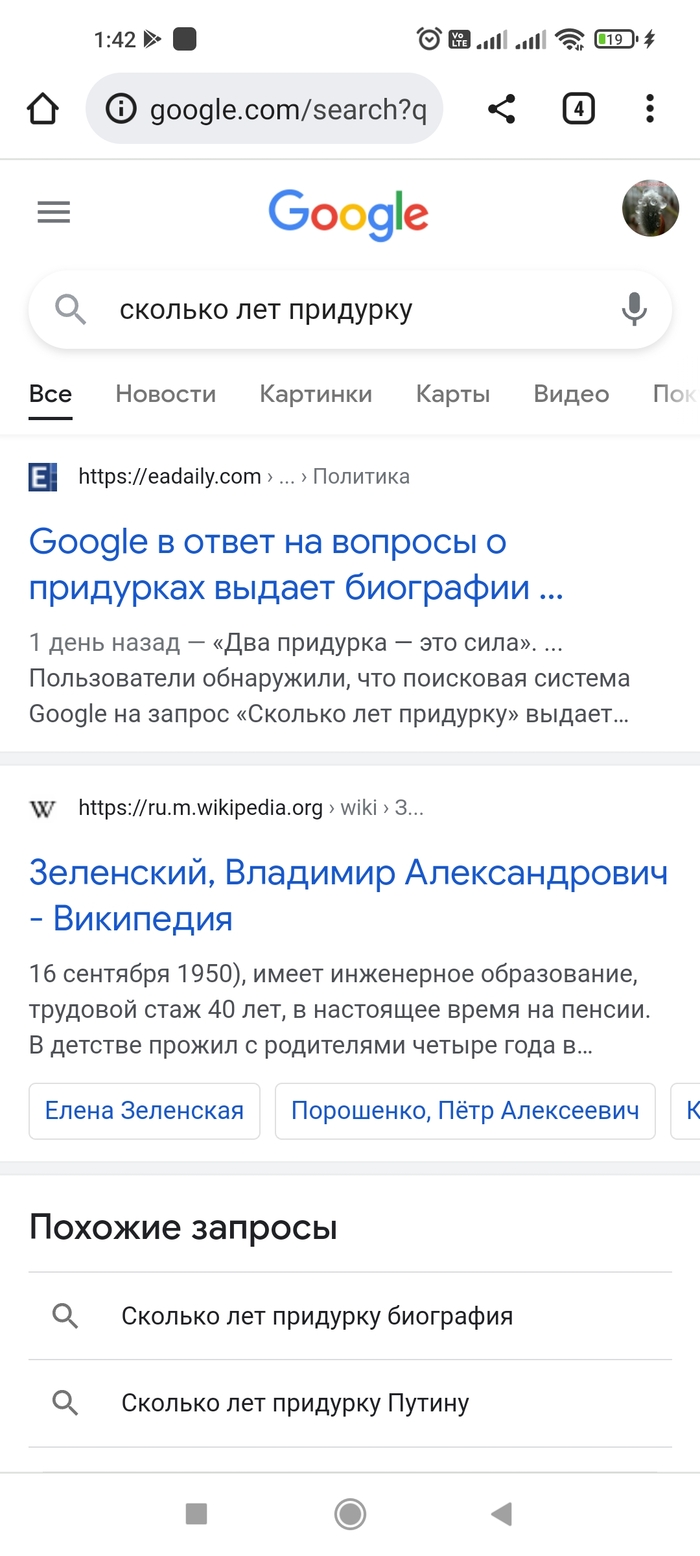Tap the eadaily.com site favicon
Screen dimensions: 700x1556
pos(41,477)
